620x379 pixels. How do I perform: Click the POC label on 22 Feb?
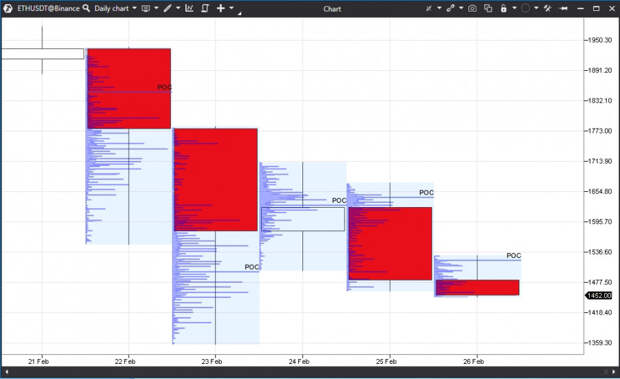(164, 87)
